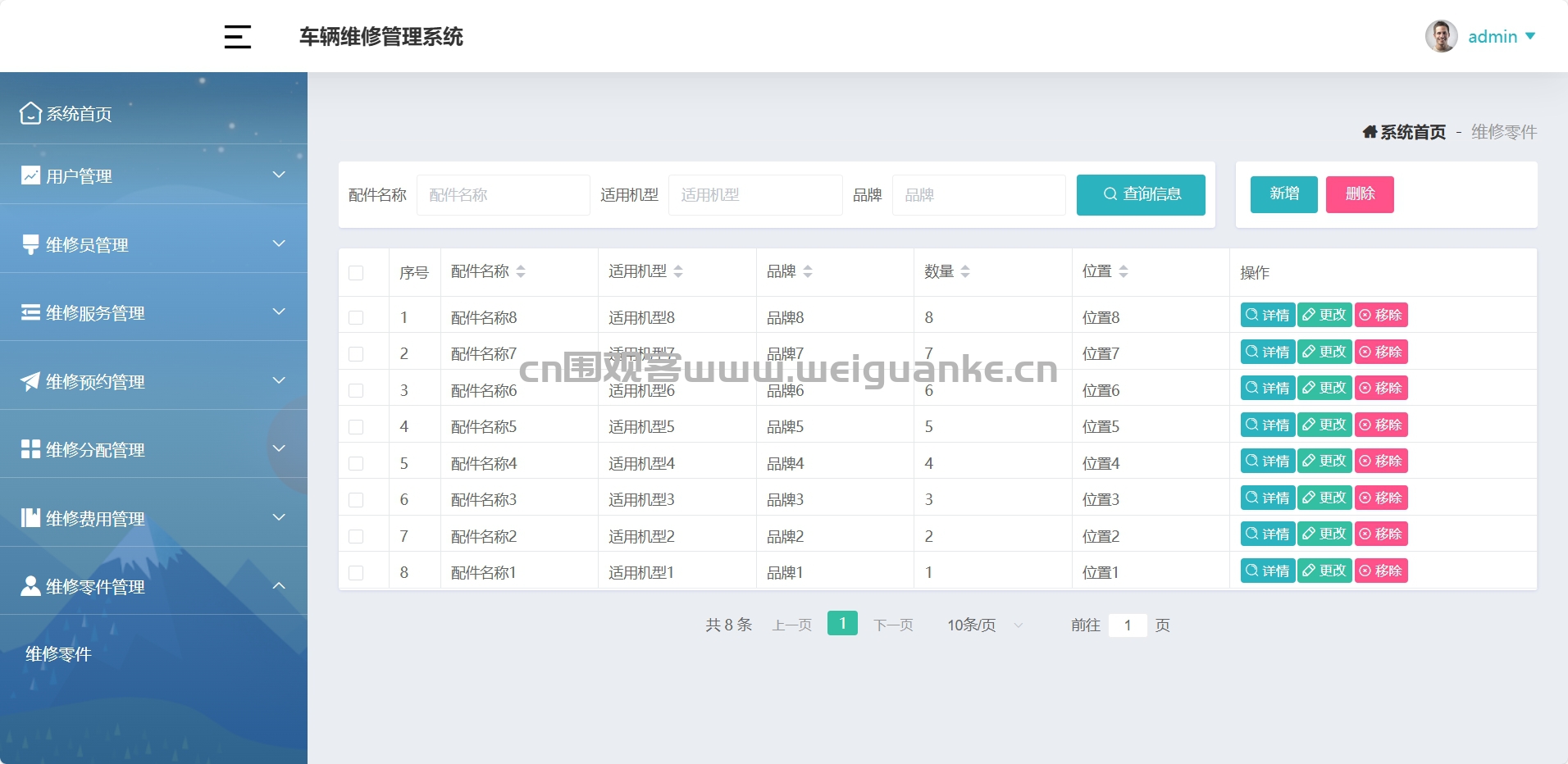Screen dimensions: 1568x764
Task: Focus the 配件名称 search field
Action: coord(504,195)
